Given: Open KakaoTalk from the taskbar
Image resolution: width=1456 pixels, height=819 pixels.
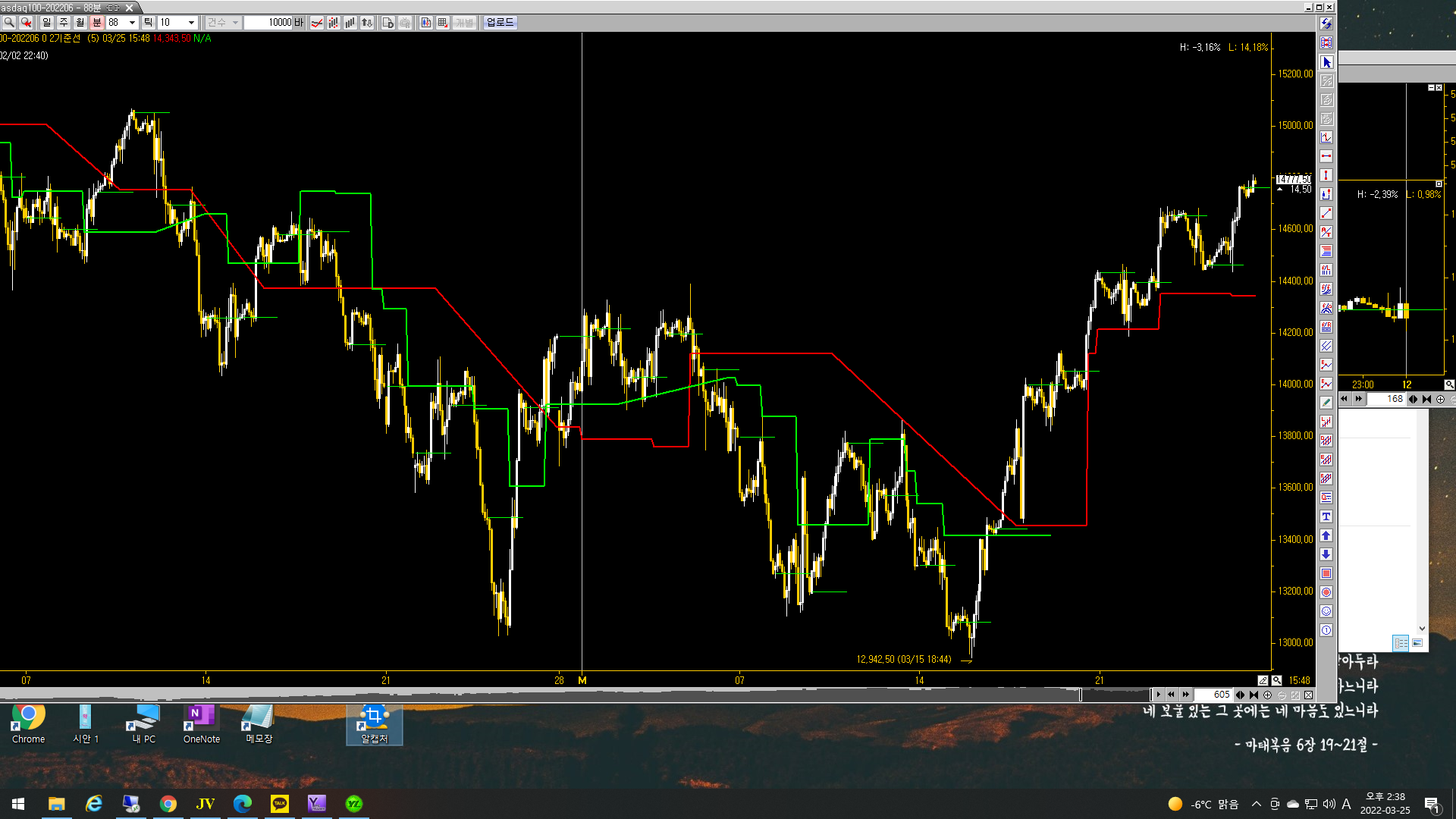Looking at the screenshot, I should [280, 804].
